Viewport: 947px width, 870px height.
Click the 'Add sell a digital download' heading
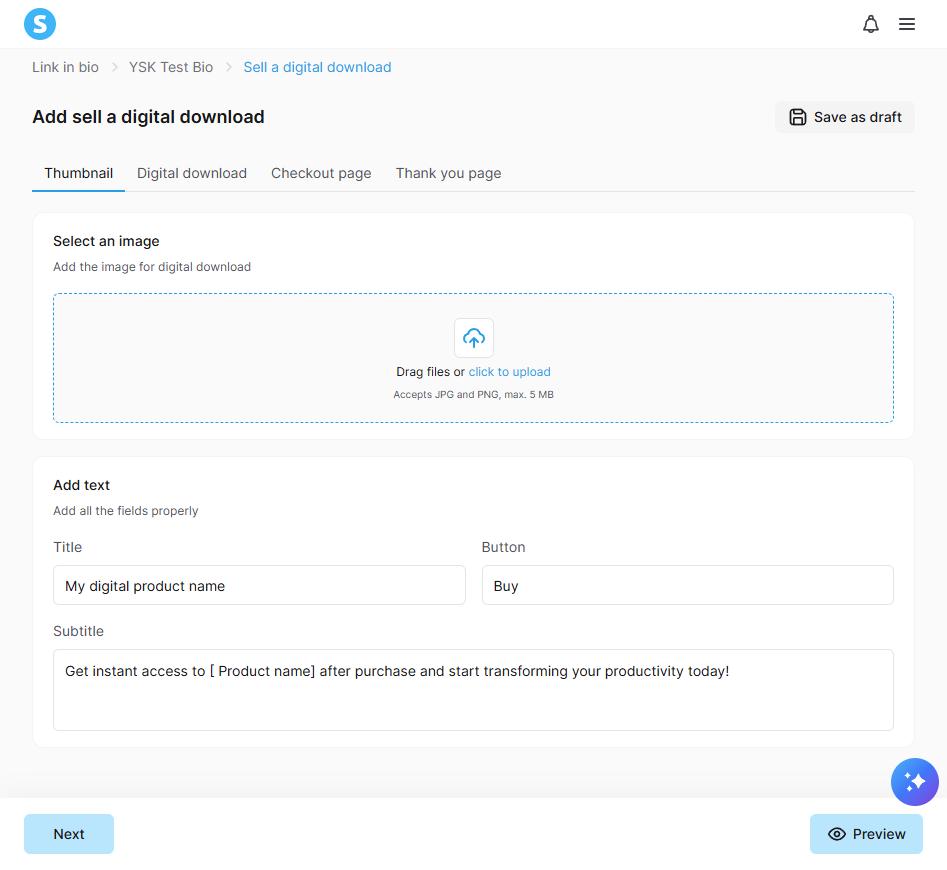tap(149, 117)
